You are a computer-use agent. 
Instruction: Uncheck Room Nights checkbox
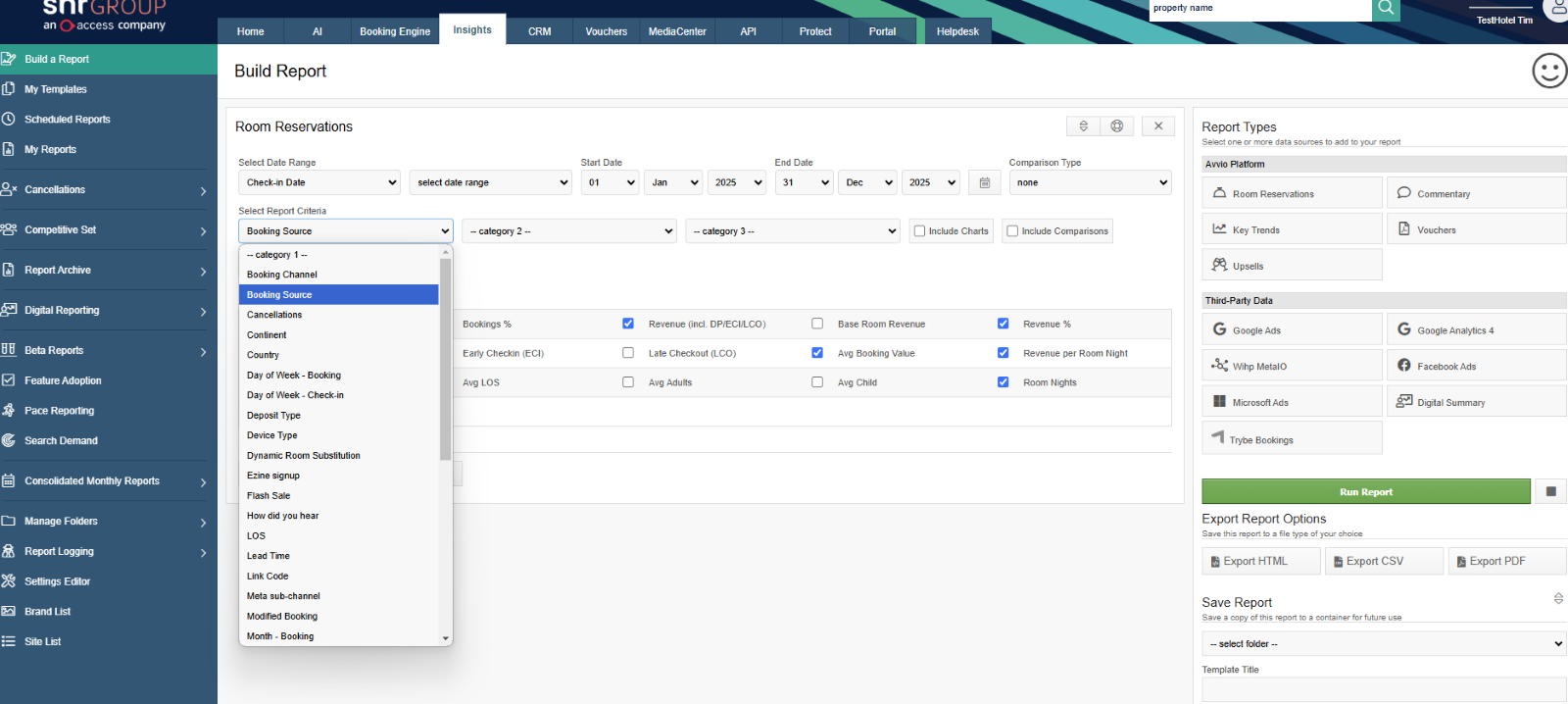(x=1003, y=382)
